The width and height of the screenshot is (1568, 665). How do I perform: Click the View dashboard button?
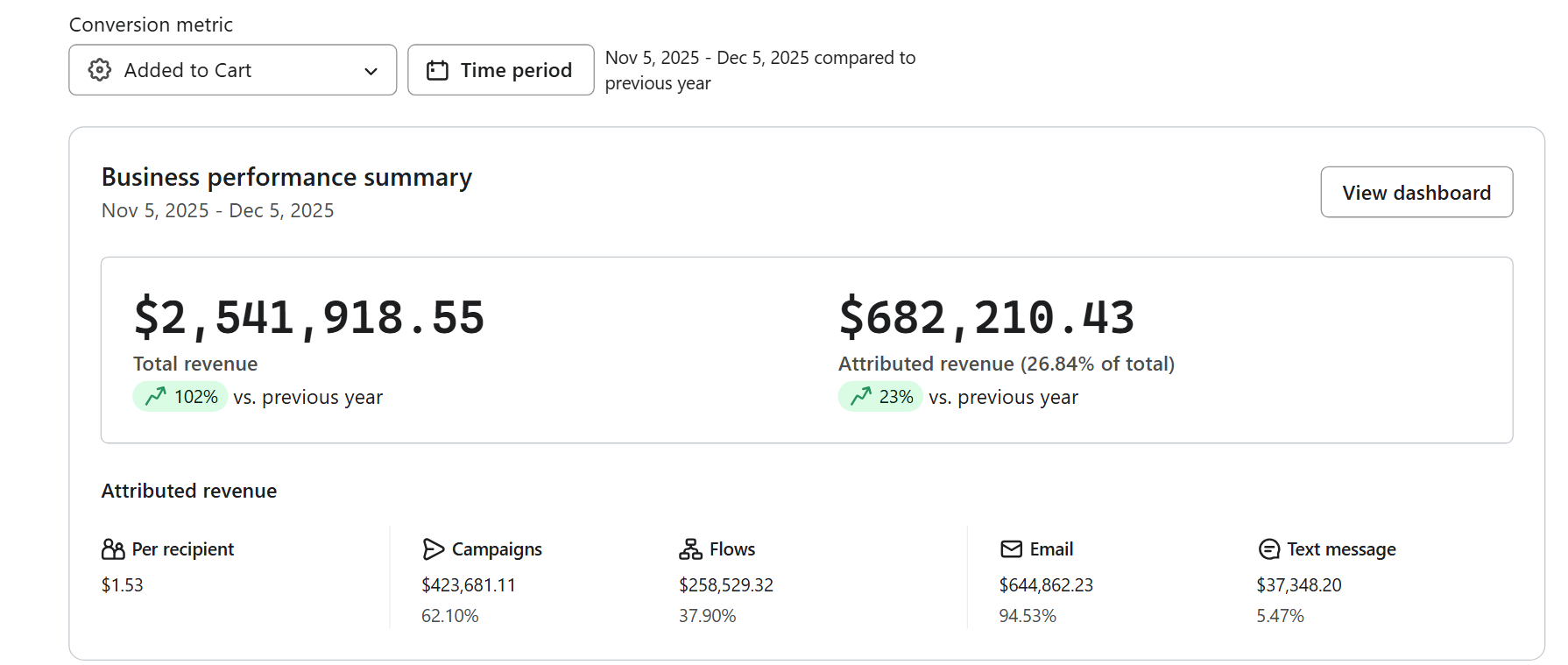[1416, 192]
